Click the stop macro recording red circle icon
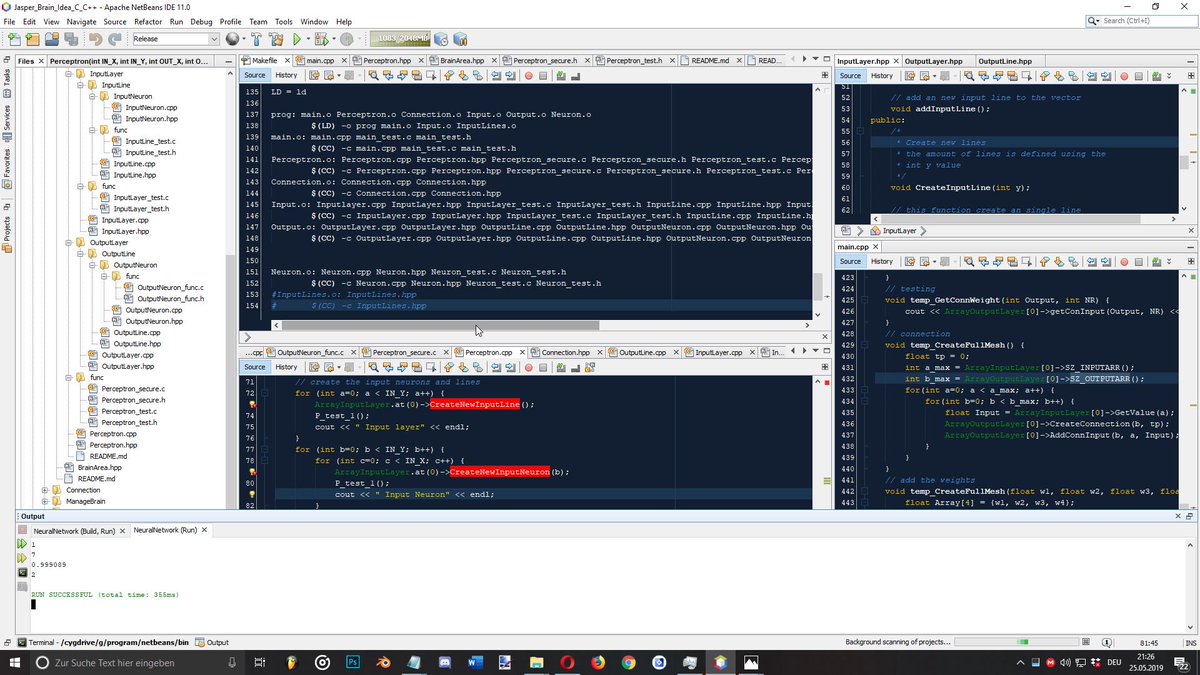This screenshot has width=1200, height=675. point(528,75)
